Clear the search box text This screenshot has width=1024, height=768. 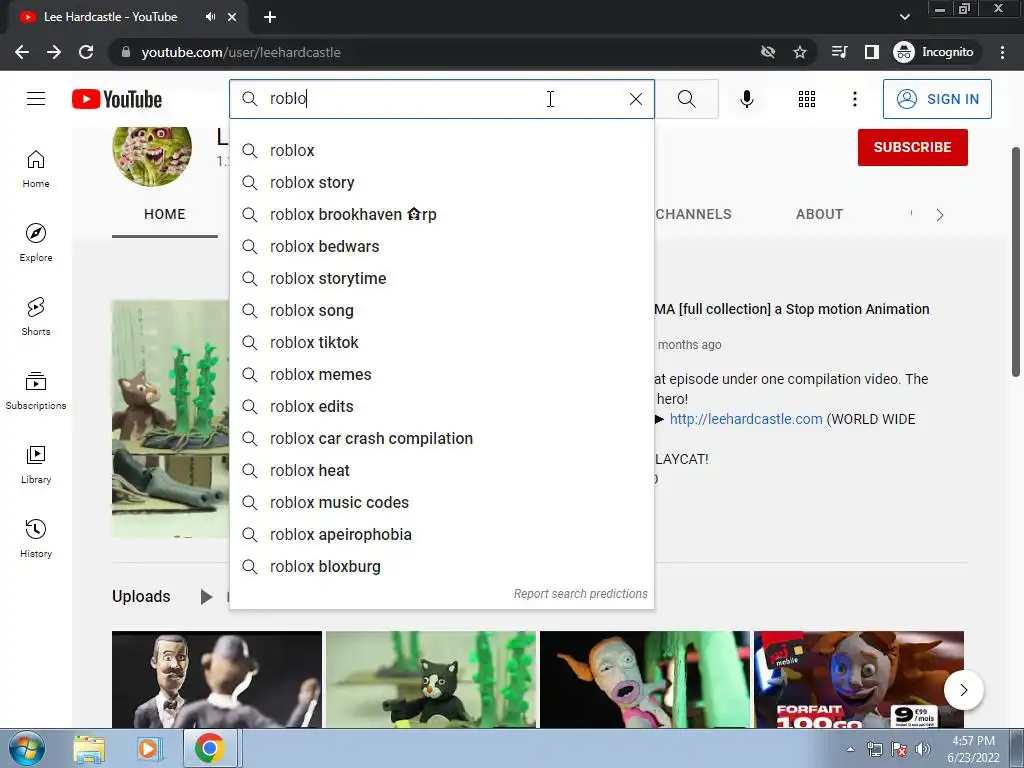pos(635,99)
